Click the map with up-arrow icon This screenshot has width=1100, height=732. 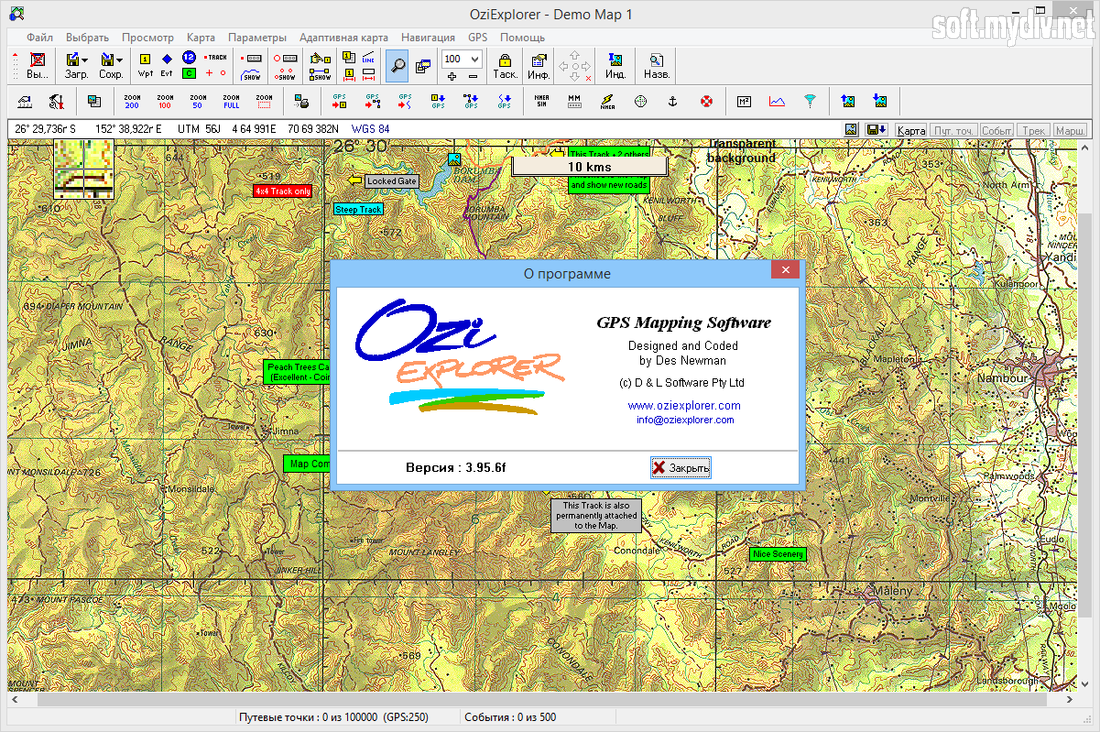coord(847,102)
